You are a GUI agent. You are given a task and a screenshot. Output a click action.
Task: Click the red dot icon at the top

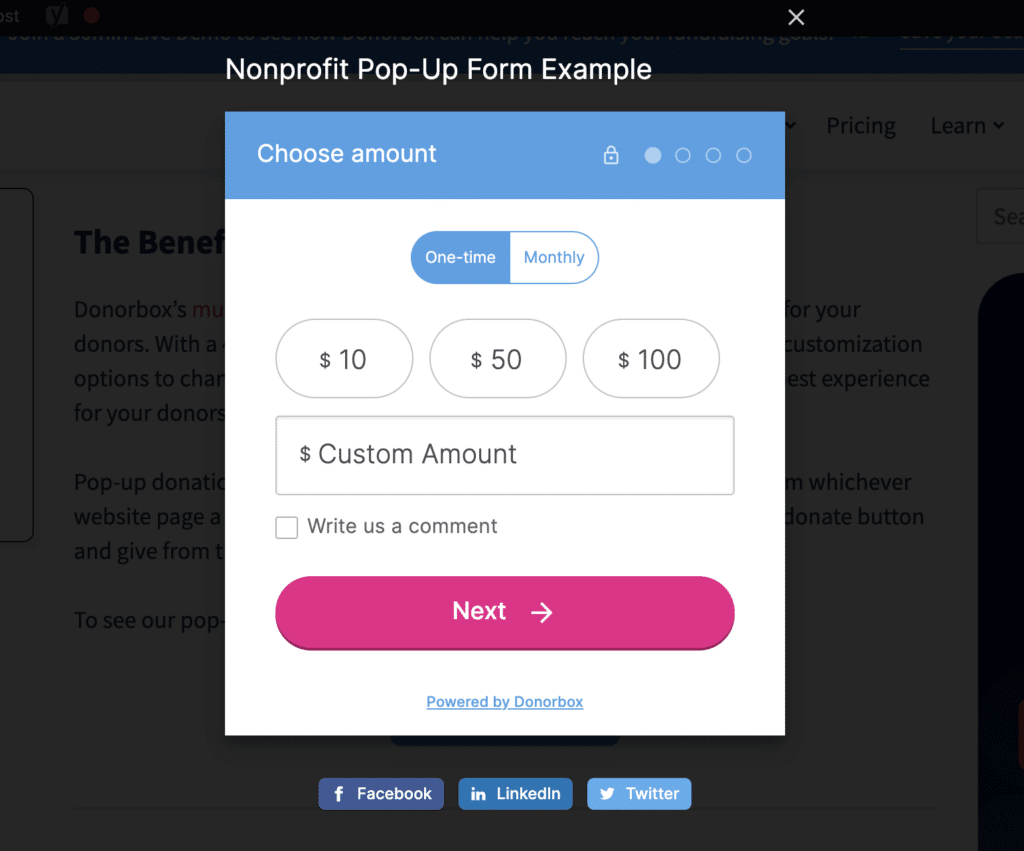[90, 16]
